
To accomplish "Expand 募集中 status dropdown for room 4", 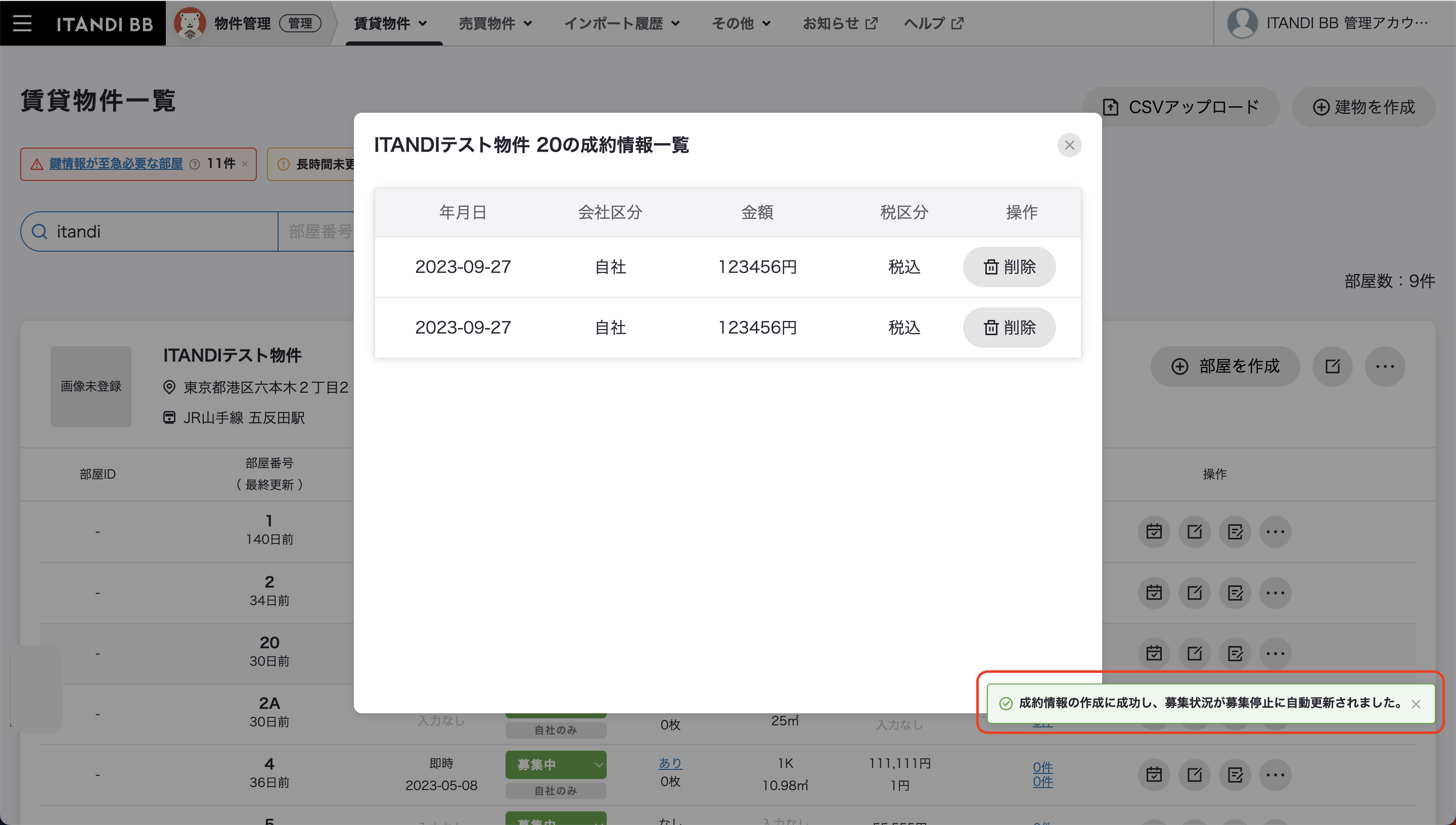I will pos(556,765).
